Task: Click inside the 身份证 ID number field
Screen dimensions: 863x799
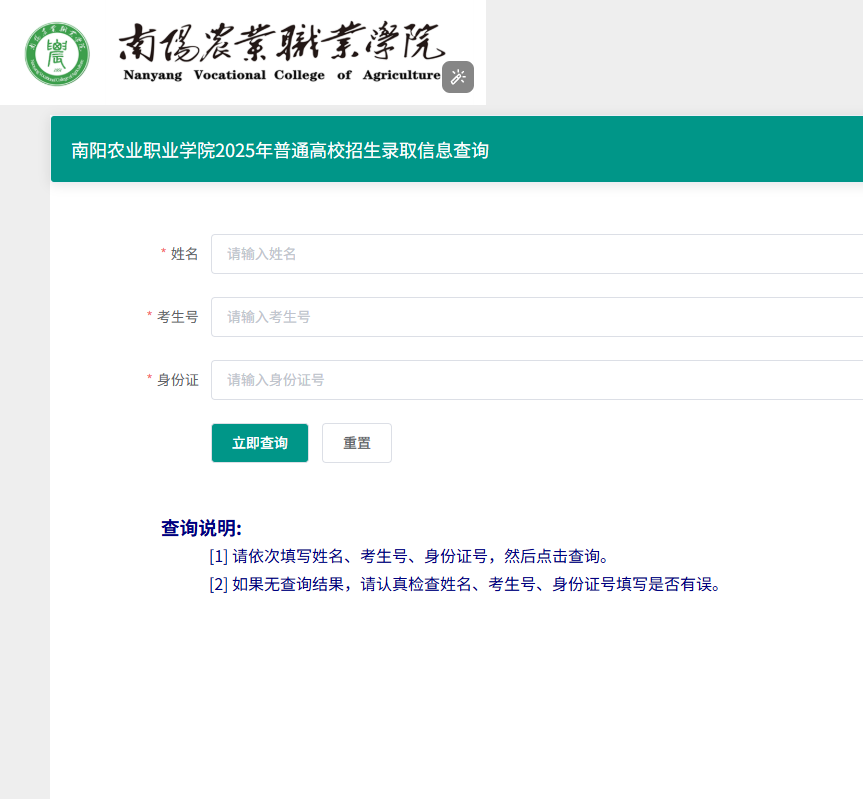Action: pos(450,380)
